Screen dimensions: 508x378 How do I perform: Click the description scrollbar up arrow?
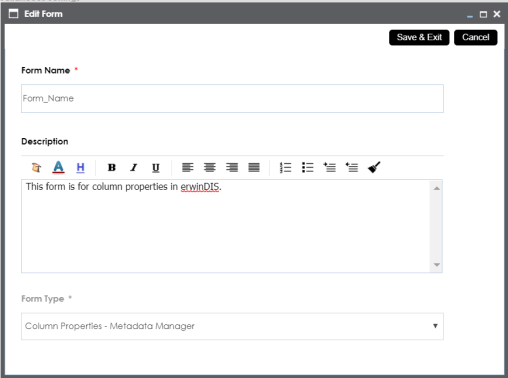click(437, 189)
